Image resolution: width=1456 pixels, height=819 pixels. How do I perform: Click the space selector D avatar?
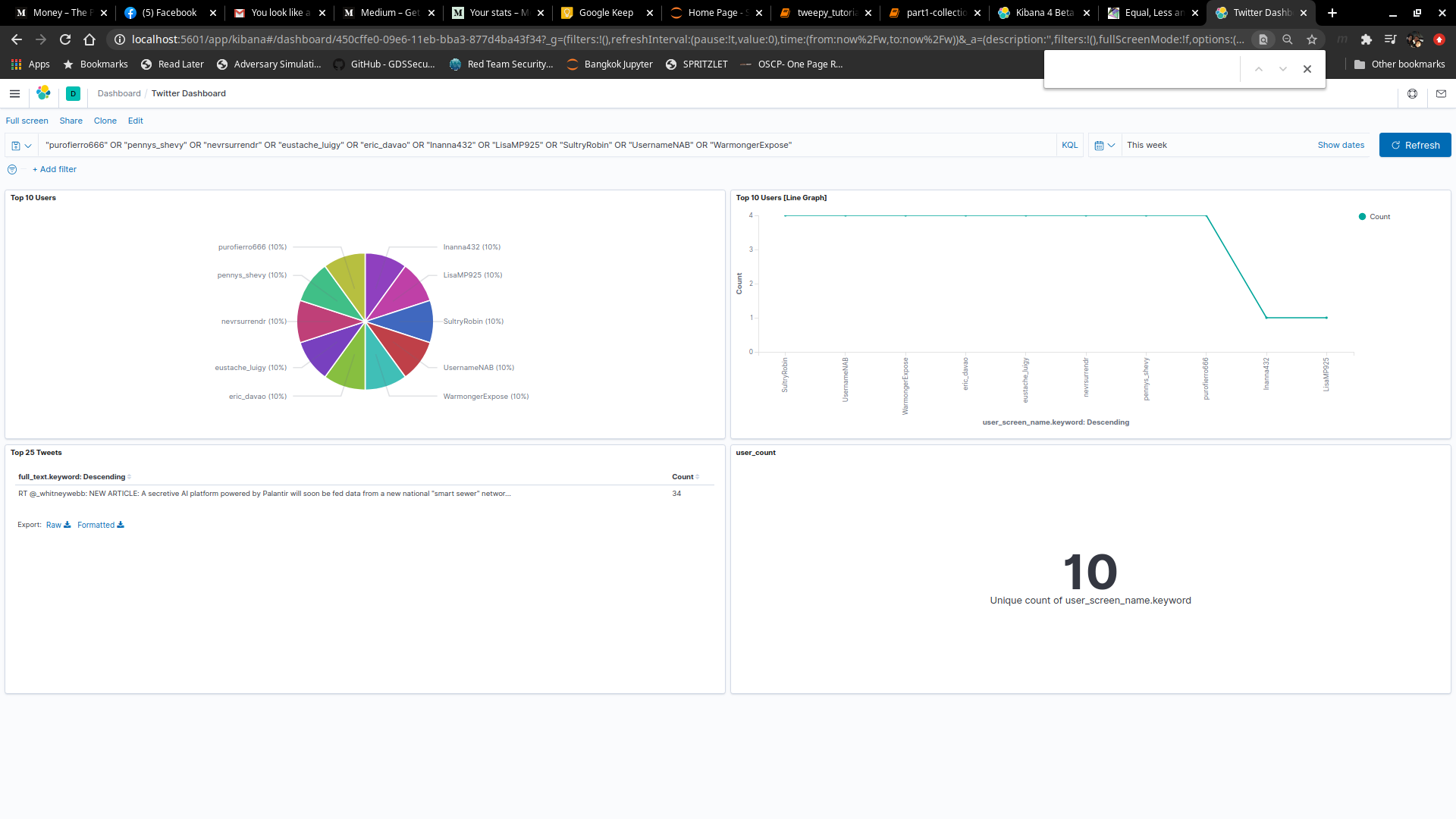[x=73, y=93]
